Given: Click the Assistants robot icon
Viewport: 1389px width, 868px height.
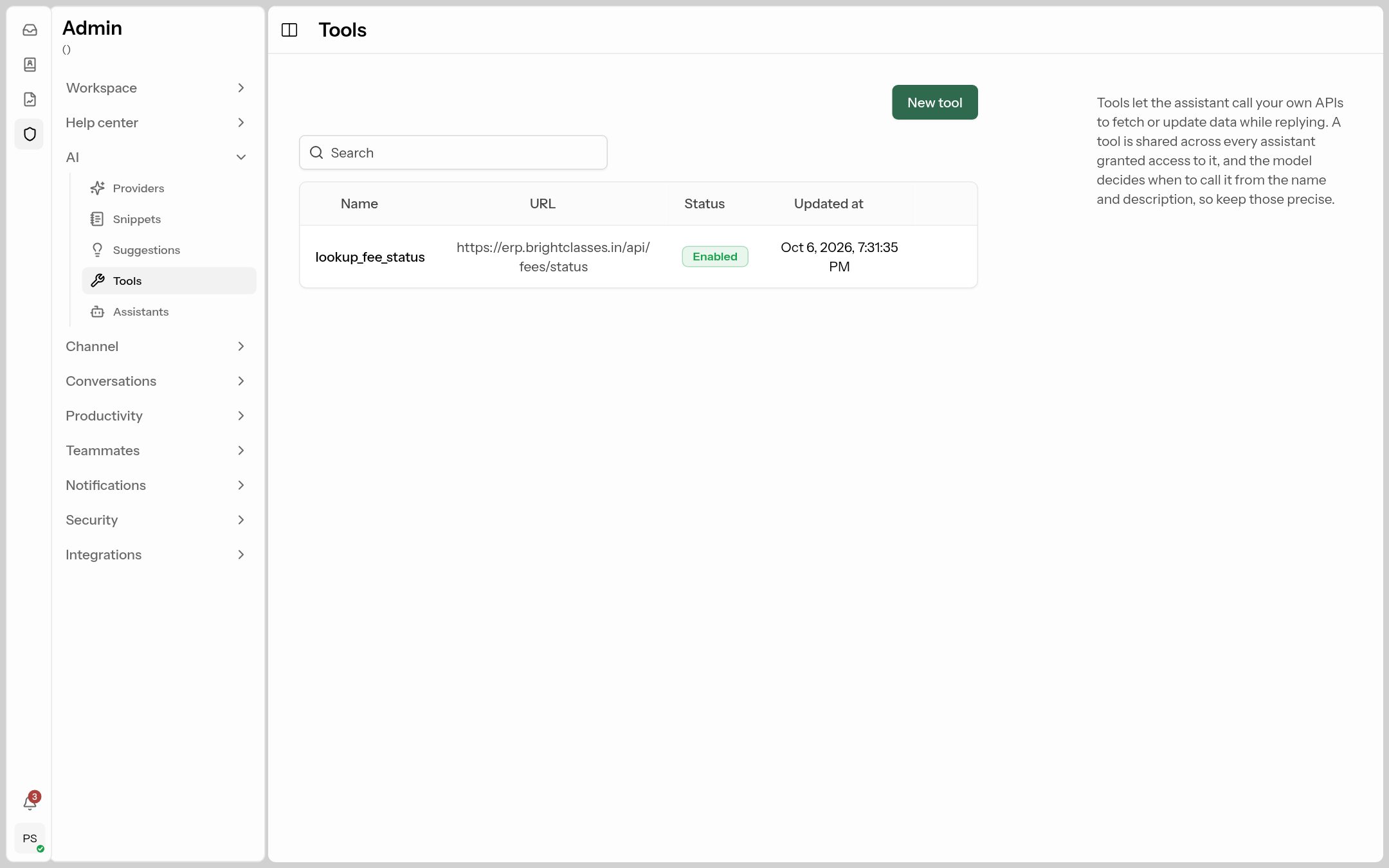Looking at the screenshot, I should click(97, 311).
